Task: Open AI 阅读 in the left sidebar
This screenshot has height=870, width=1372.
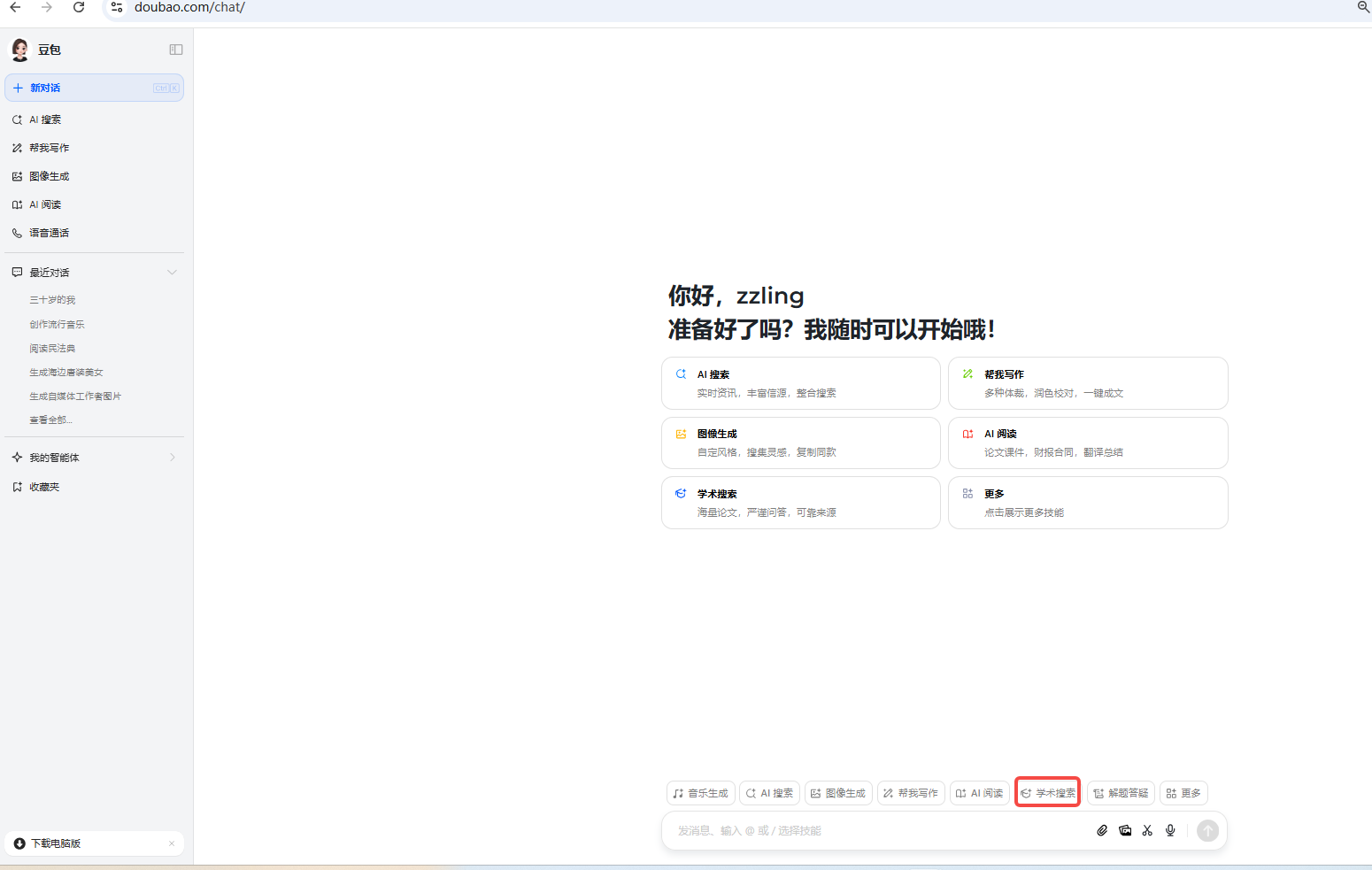Action: 94,204
